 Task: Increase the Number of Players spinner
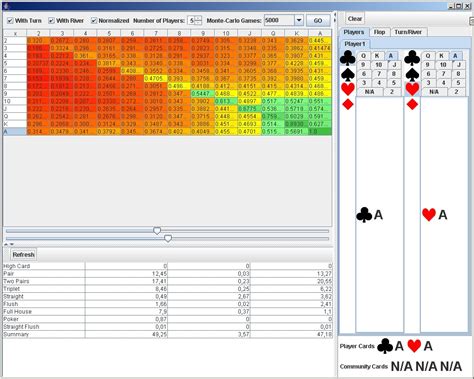pos(198,18)
